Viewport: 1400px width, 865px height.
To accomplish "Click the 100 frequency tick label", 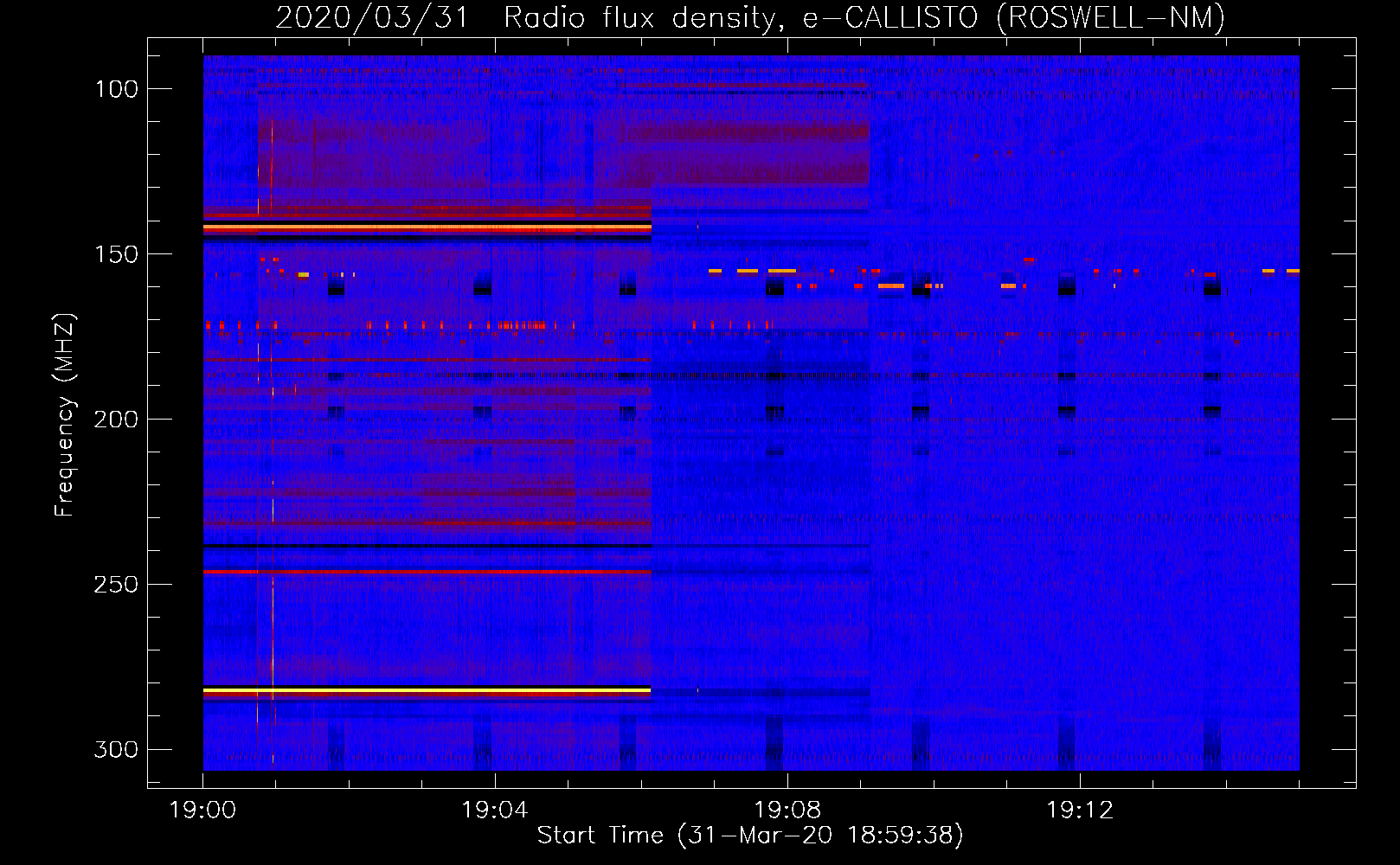I will pyautogui.click(x=115, y=89).
